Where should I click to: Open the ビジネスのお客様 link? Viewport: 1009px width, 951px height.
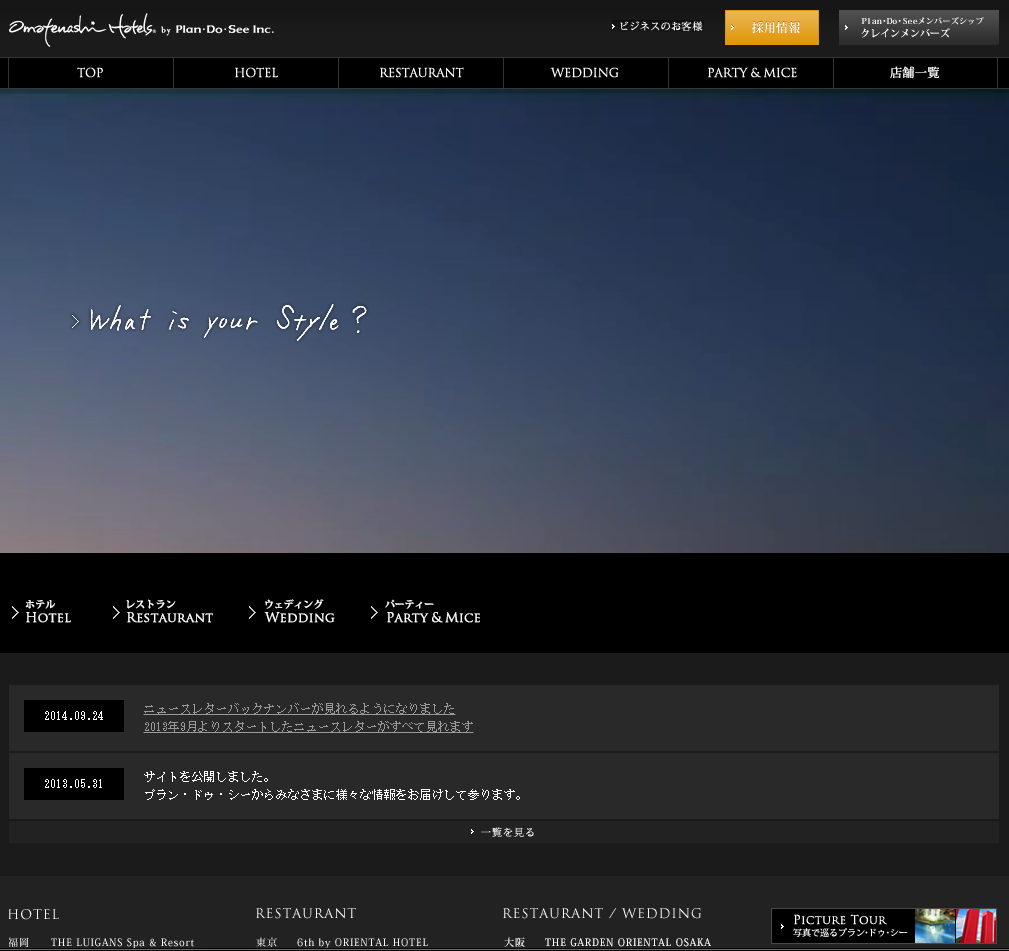(x=660, y=27)
